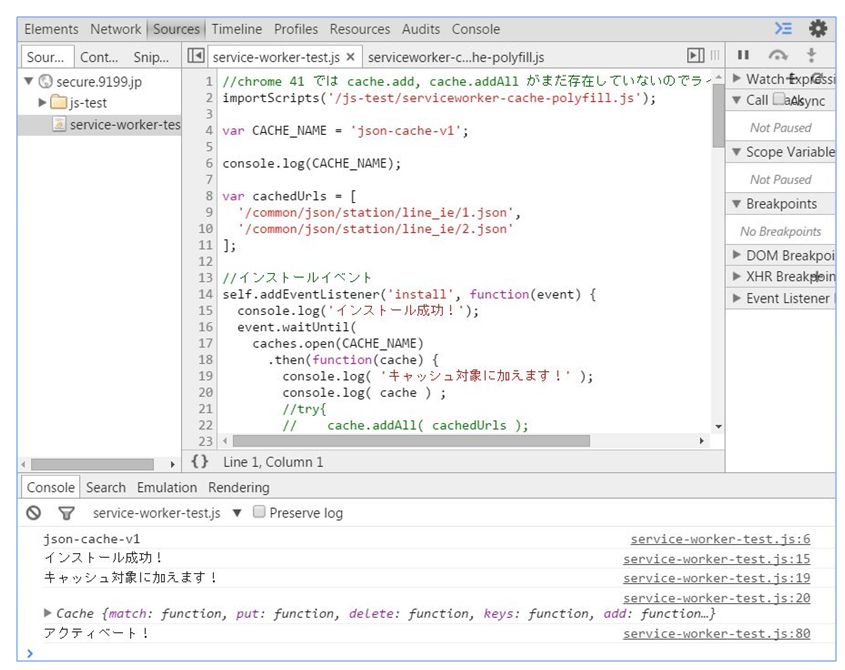Open the serviceworker-cache-polyfill.js editor tab

(x=456, y=57)
